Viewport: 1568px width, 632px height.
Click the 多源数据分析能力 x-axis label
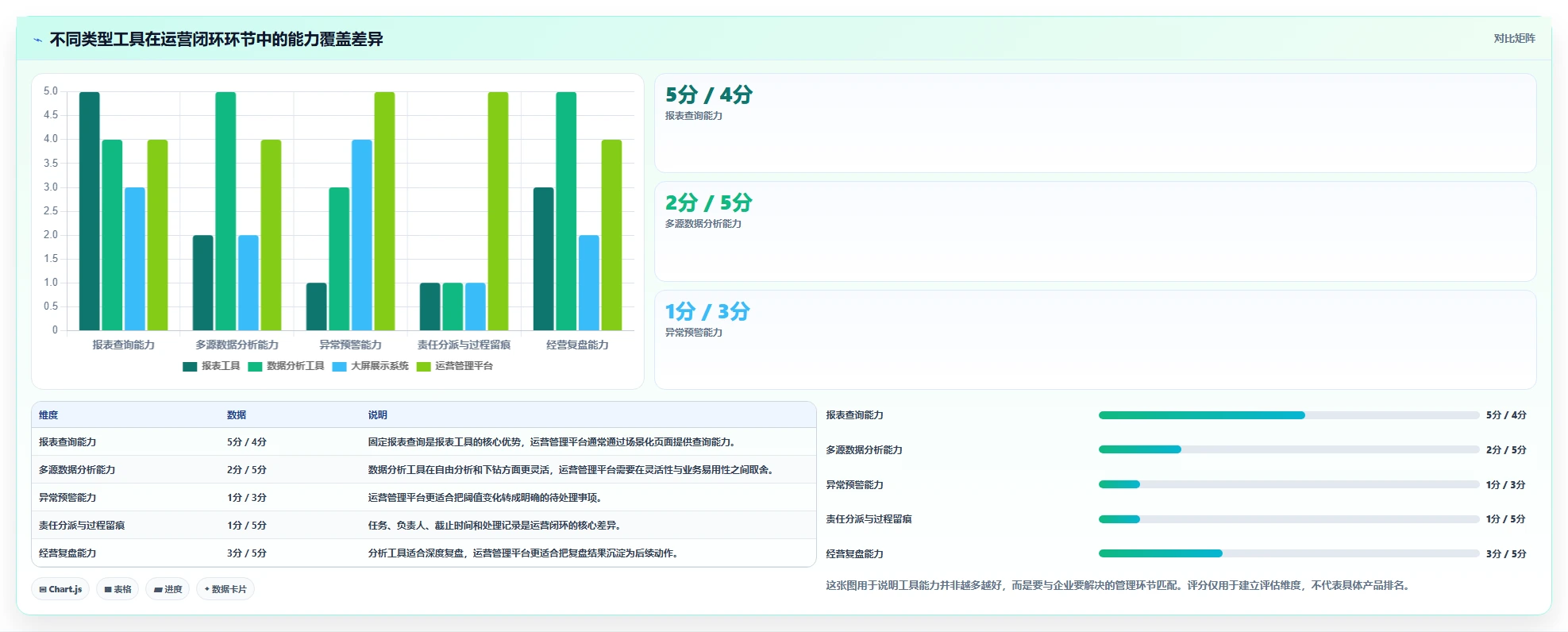coord(237,345)
